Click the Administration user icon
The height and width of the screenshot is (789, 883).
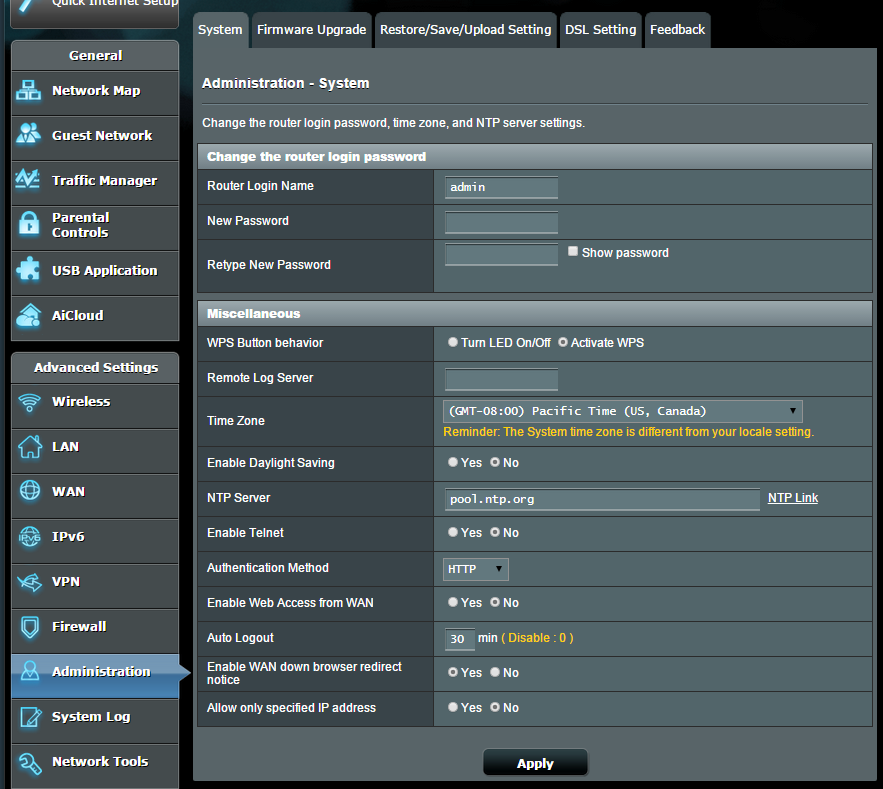pyautogui.click(x=29, y=671)
